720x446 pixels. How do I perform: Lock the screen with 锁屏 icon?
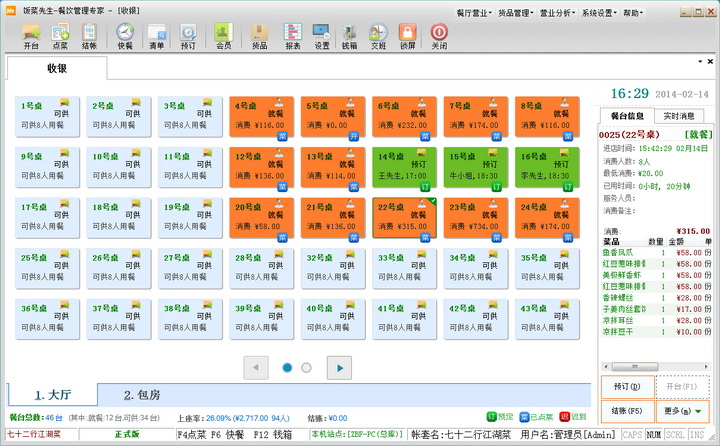pyautogui.click(x=407, y=36)
